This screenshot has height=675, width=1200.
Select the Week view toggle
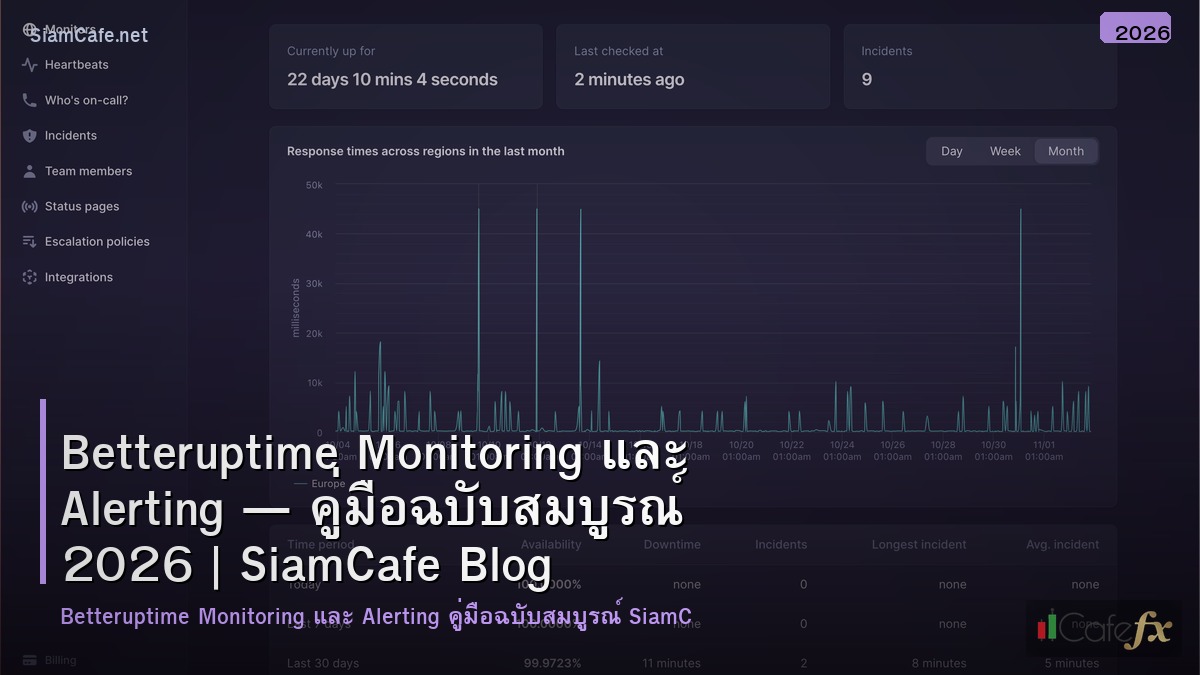click(1005, 151)
